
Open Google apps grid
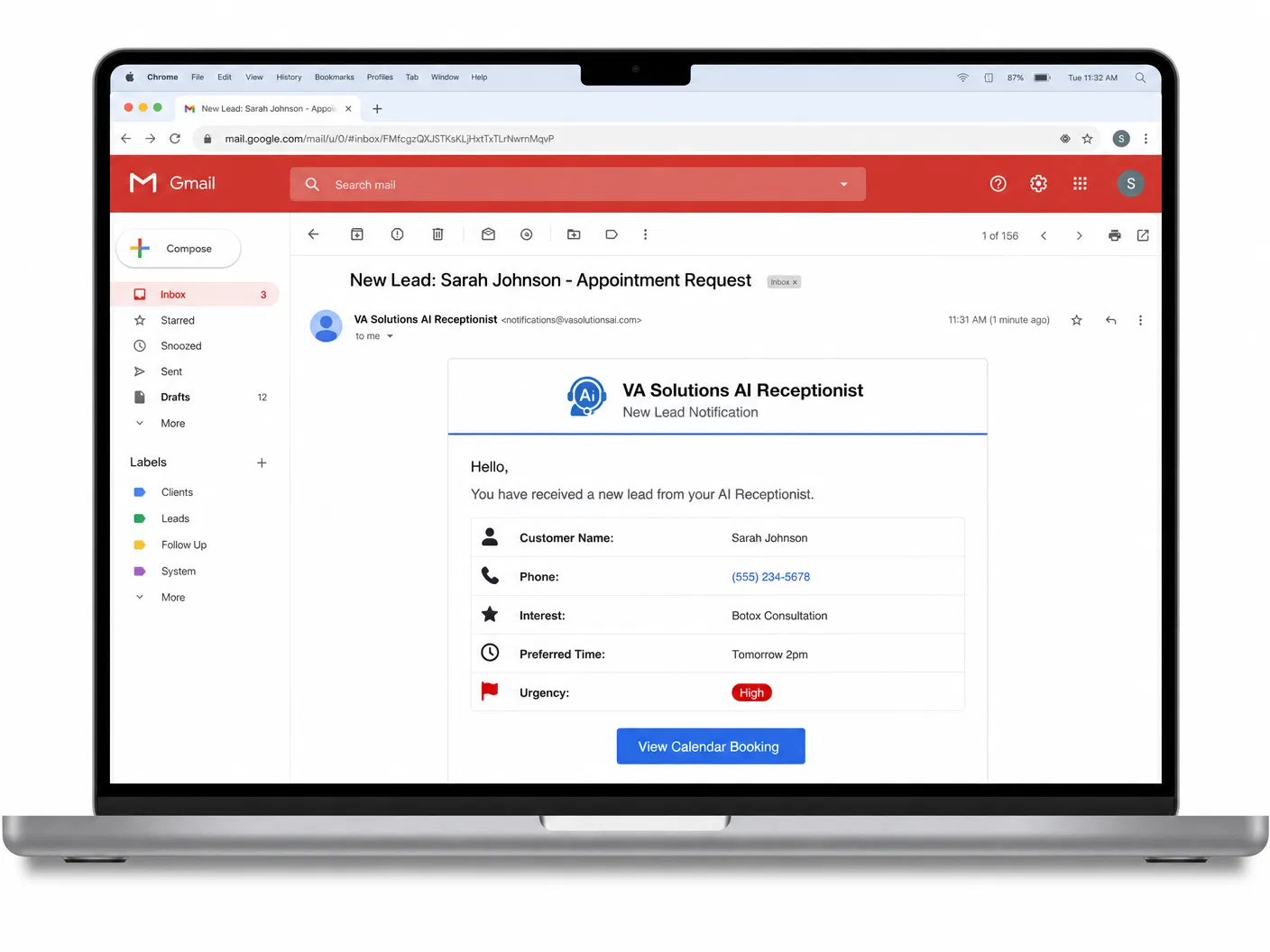(1080, 184)
